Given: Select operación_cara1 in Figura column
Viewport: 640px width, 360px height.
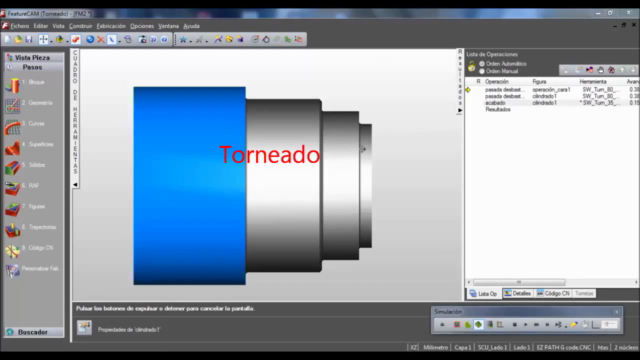Looking at the screenshot, I should [551, 89].
